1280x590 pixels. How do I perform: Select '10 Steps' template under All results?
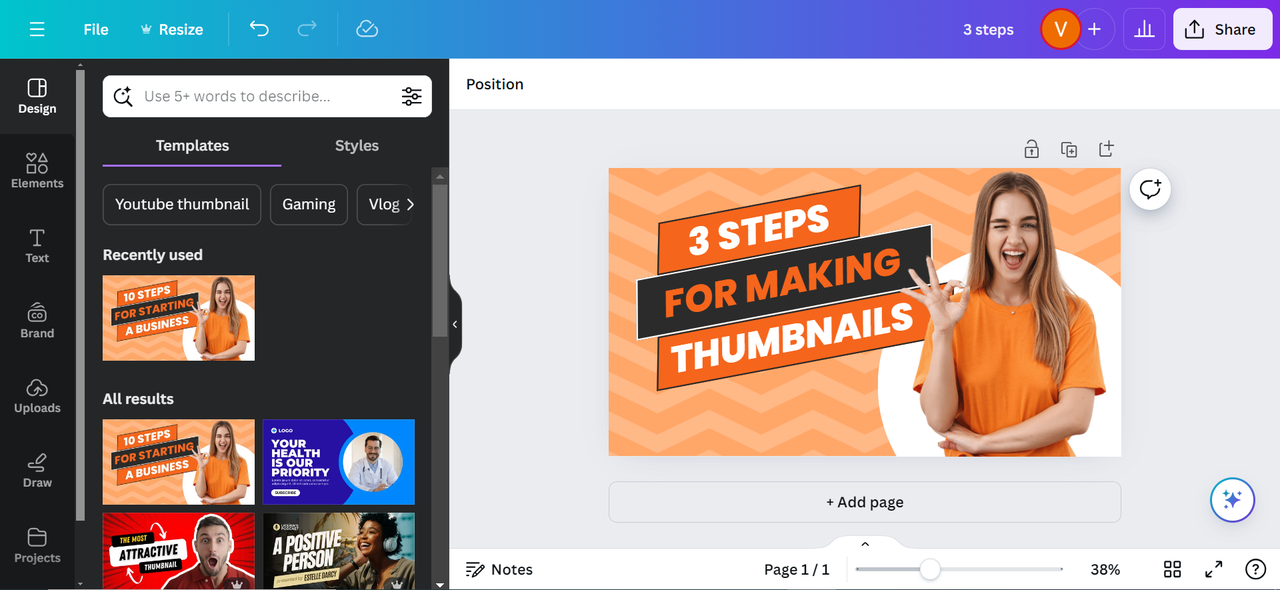click(179, 462)
